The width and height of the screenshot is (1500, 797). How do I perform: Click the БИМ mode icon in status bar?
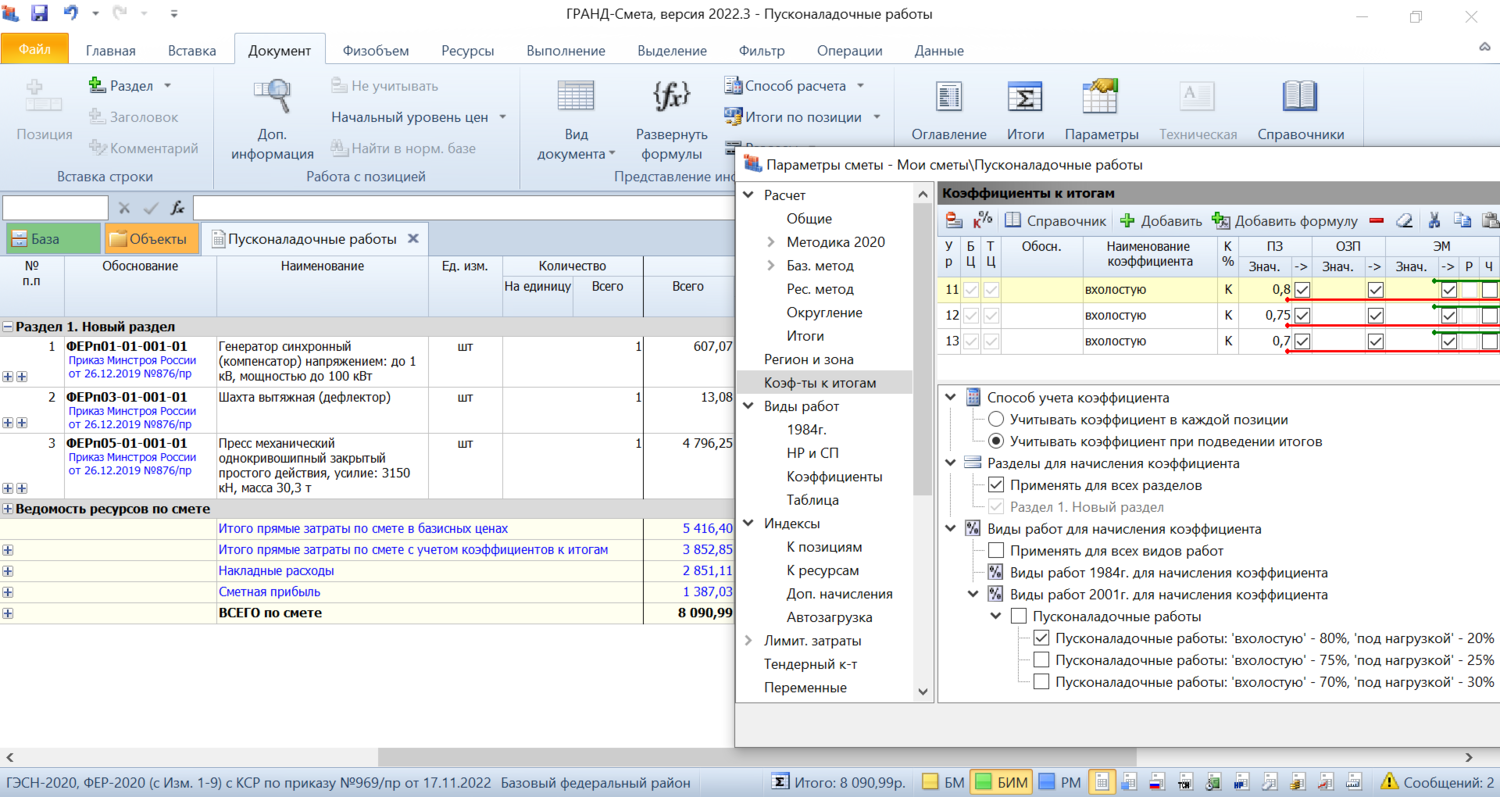[983, 782]
